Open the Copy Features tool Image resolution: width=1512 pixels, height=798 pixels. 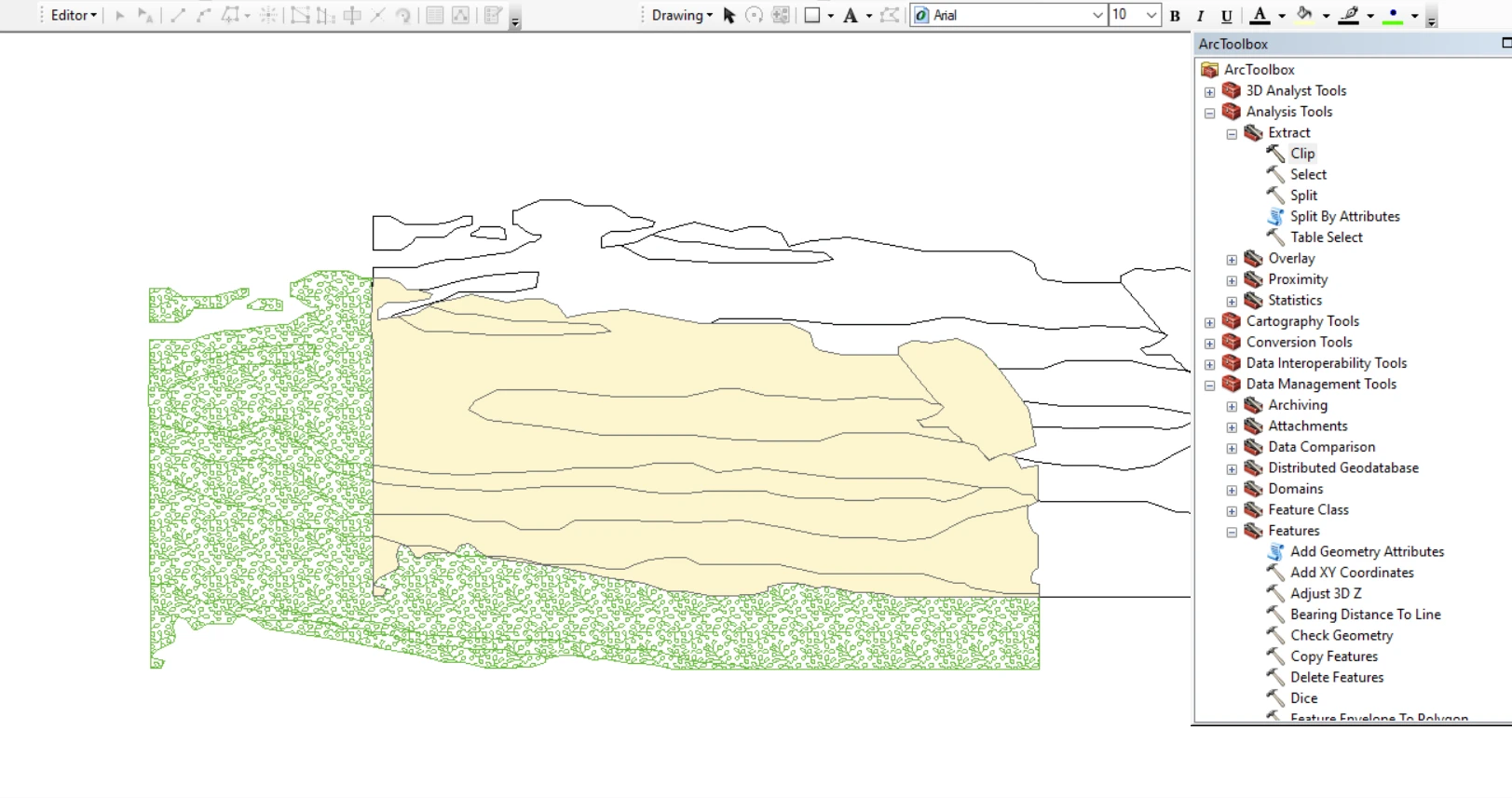coord(1333,656)
